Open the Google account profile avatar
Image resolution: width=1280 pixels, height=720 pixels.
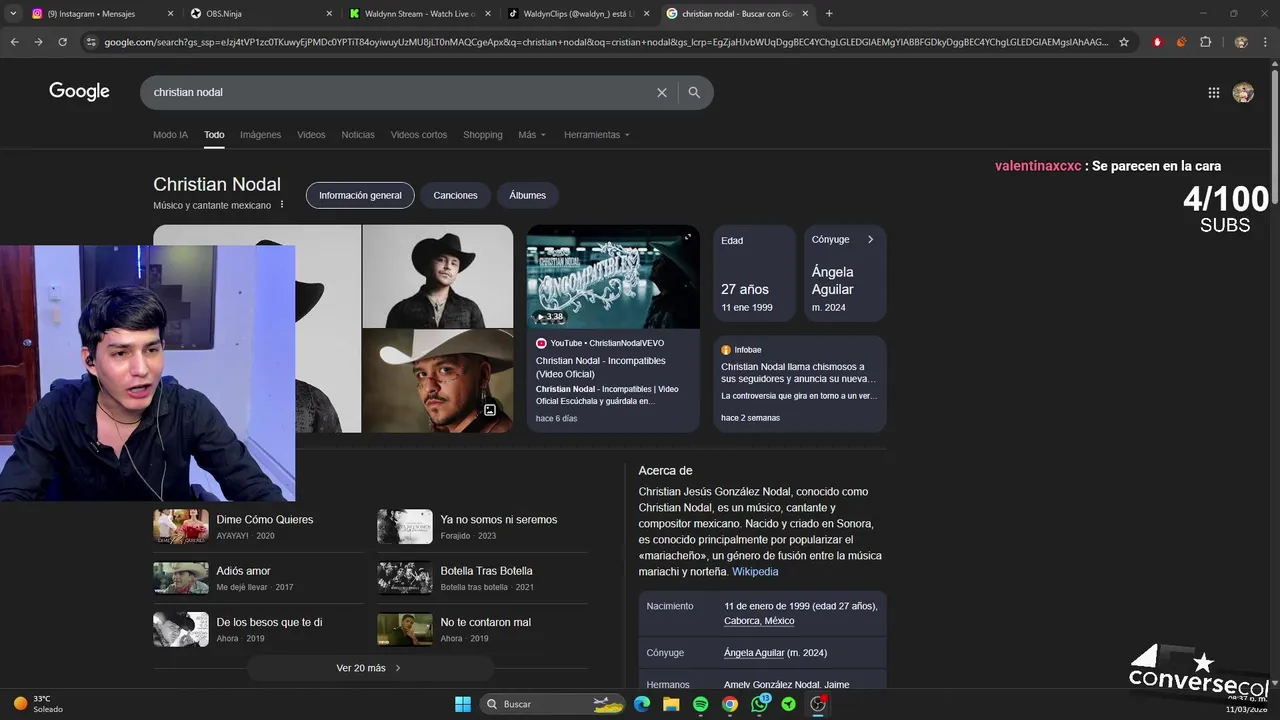(1243, 92)
